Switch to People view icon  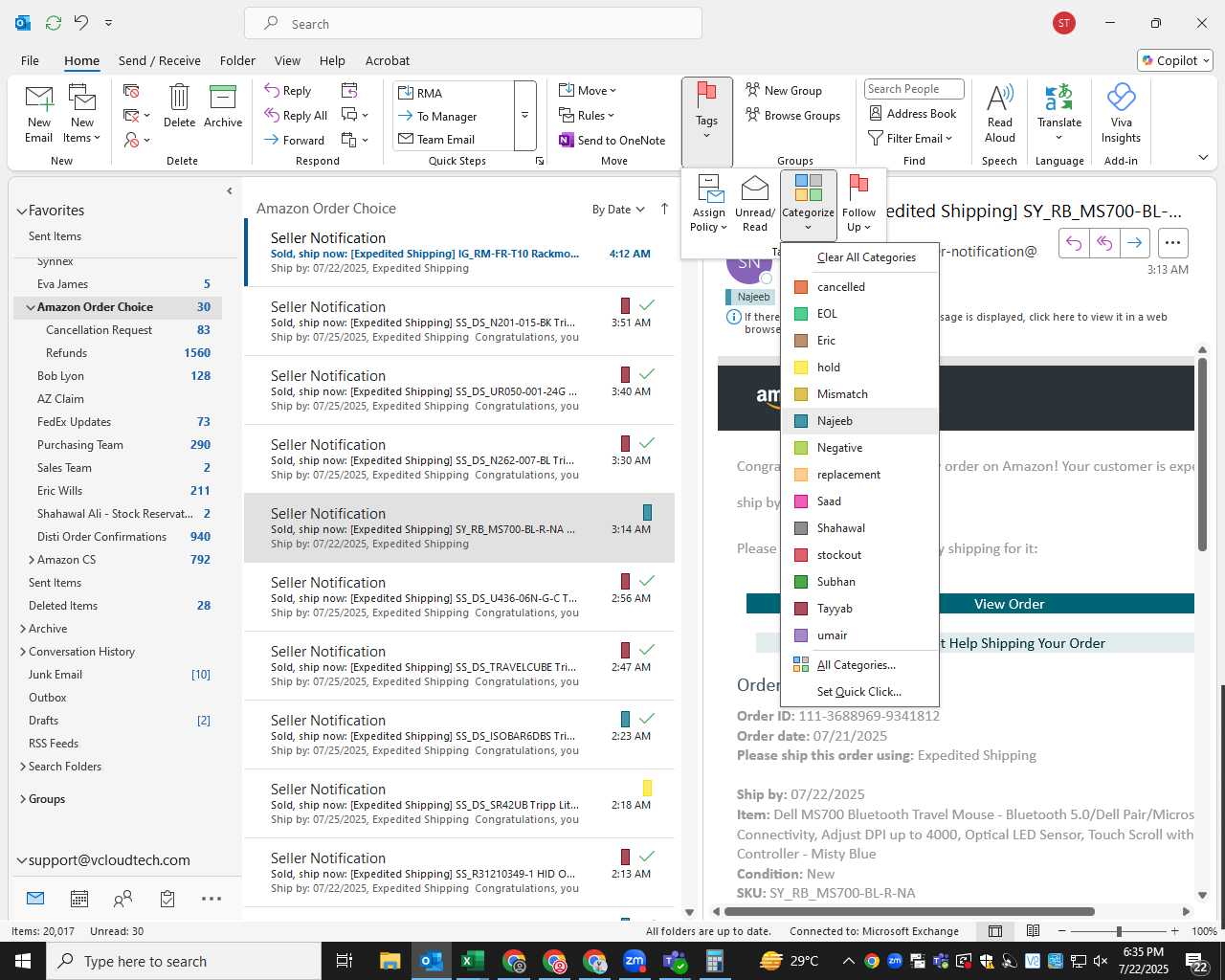pyautogui.click(x=122, y=899)
